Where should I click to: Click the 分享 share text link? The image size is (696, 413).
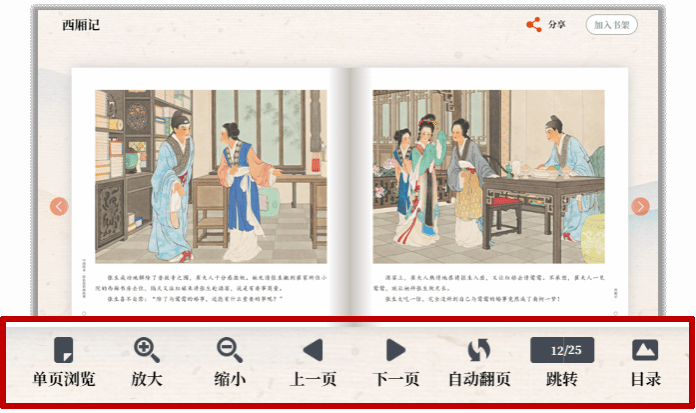pyautogui.click(x=557, y=25)
